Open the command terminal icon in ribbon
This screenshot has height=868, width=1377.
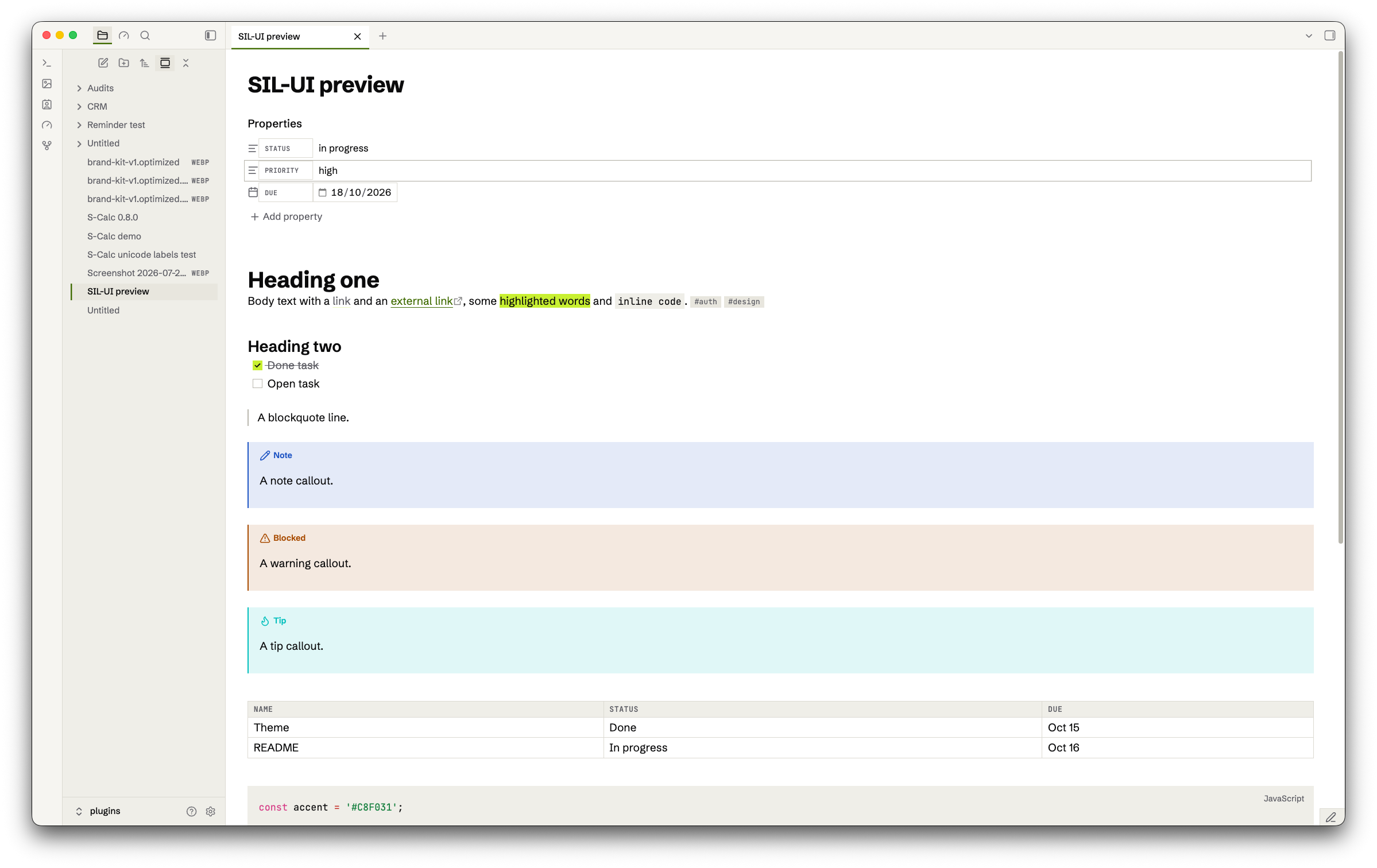[47, 63]
